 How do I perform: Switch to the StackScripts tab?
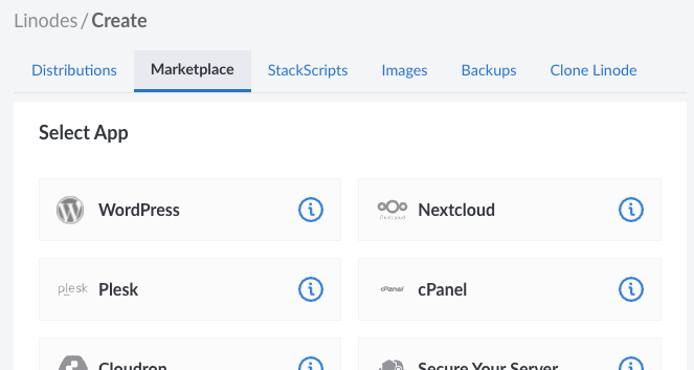(x=308, y=70)
